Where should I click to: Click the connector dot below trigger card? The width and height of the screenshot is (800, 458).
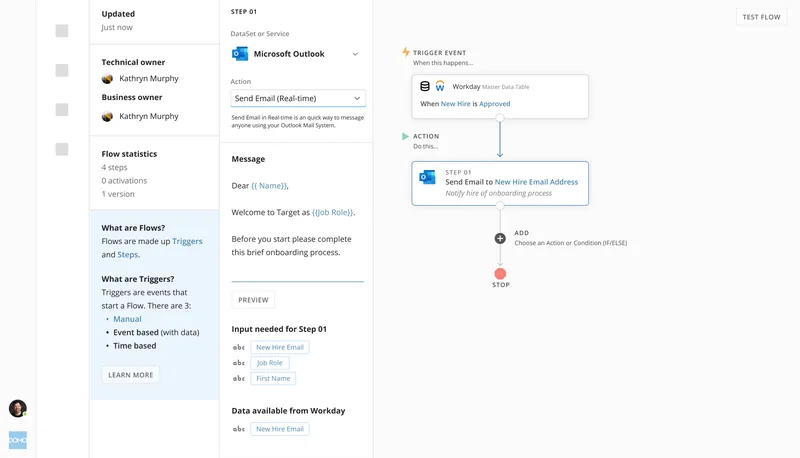coord(500,118)
